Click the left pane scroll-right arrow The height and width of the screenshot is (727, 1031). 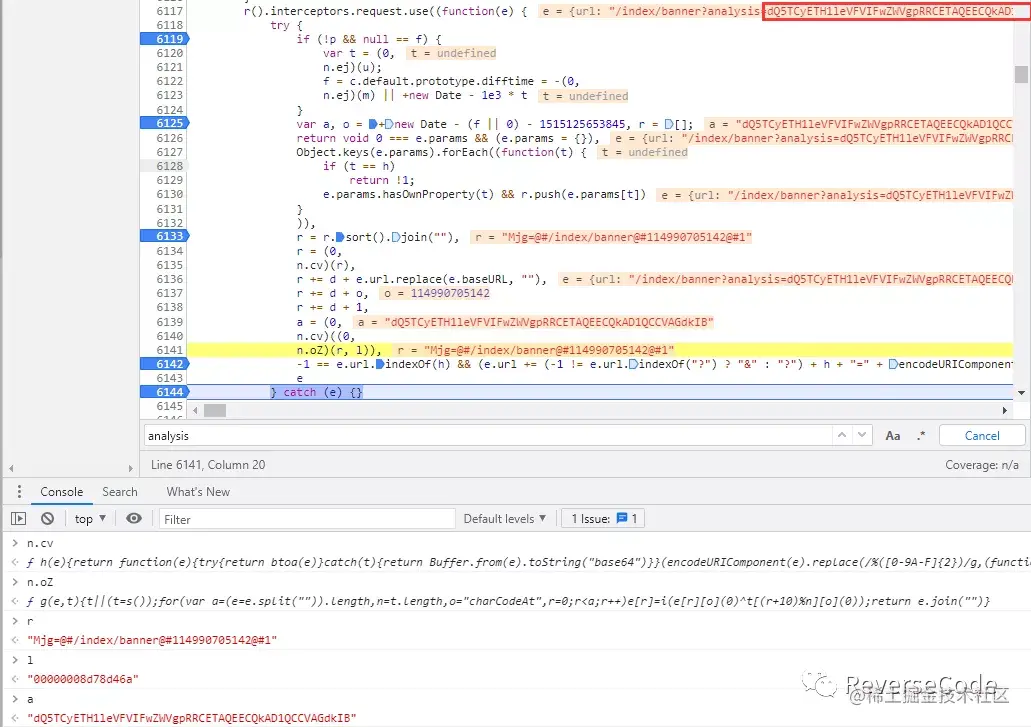click(x=130, y=468)
